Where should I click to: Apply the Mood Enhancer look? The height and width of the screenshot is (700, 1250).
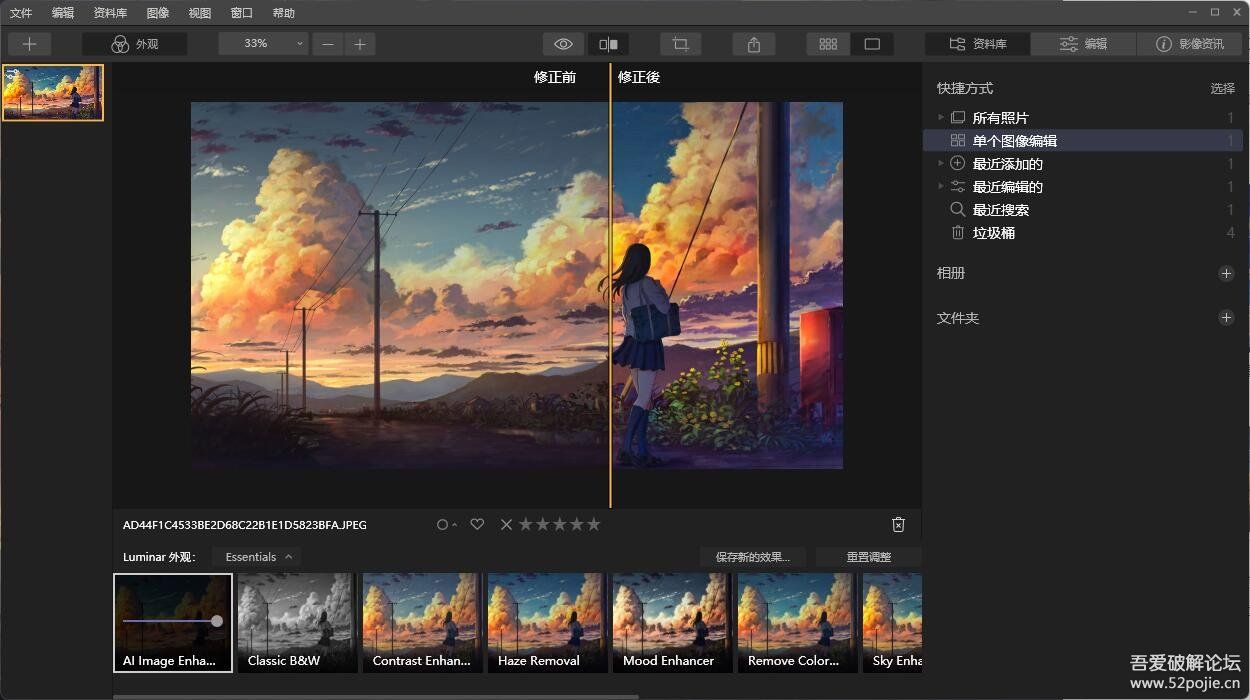click(x=672, y=622)
